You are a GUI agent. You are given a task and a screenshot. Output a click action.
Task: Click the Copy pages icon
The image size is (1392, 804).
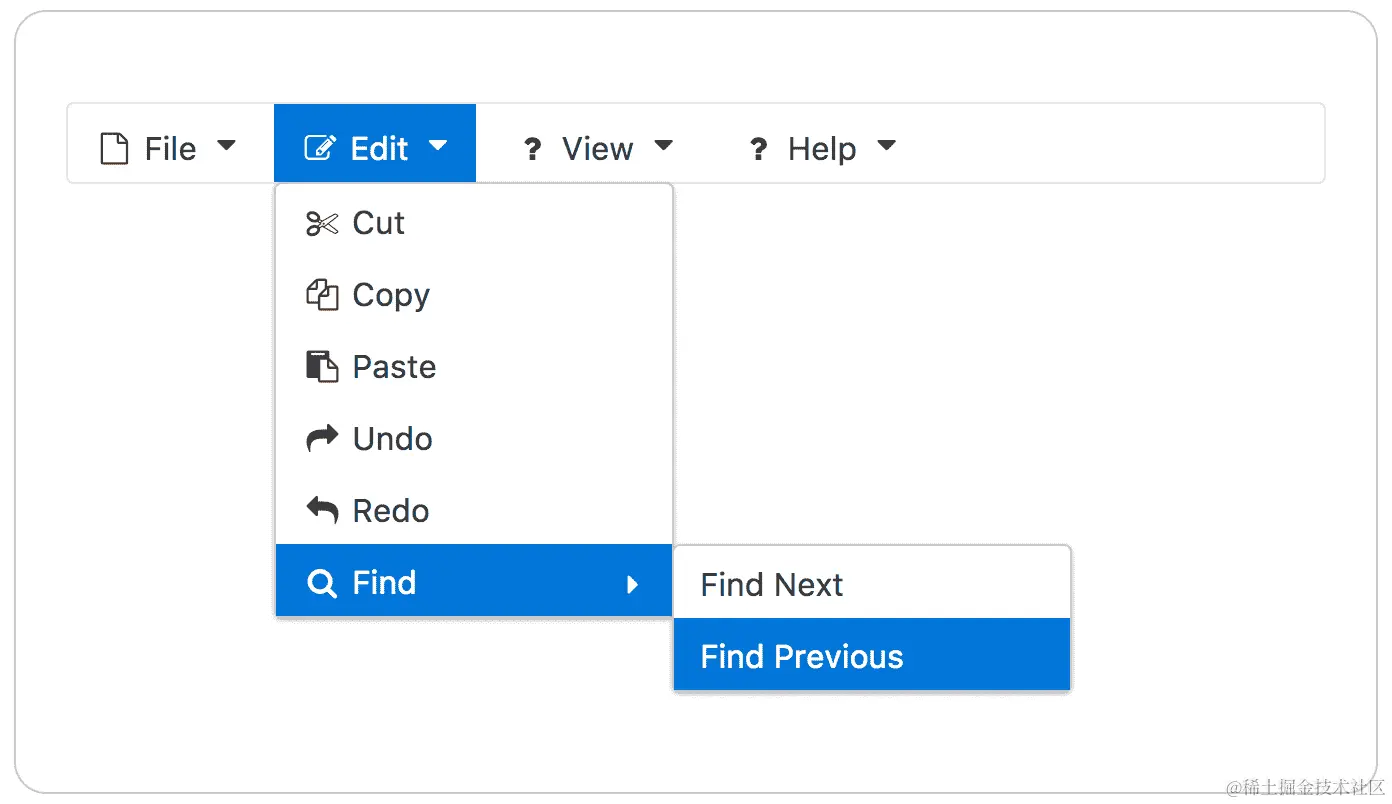322,295
